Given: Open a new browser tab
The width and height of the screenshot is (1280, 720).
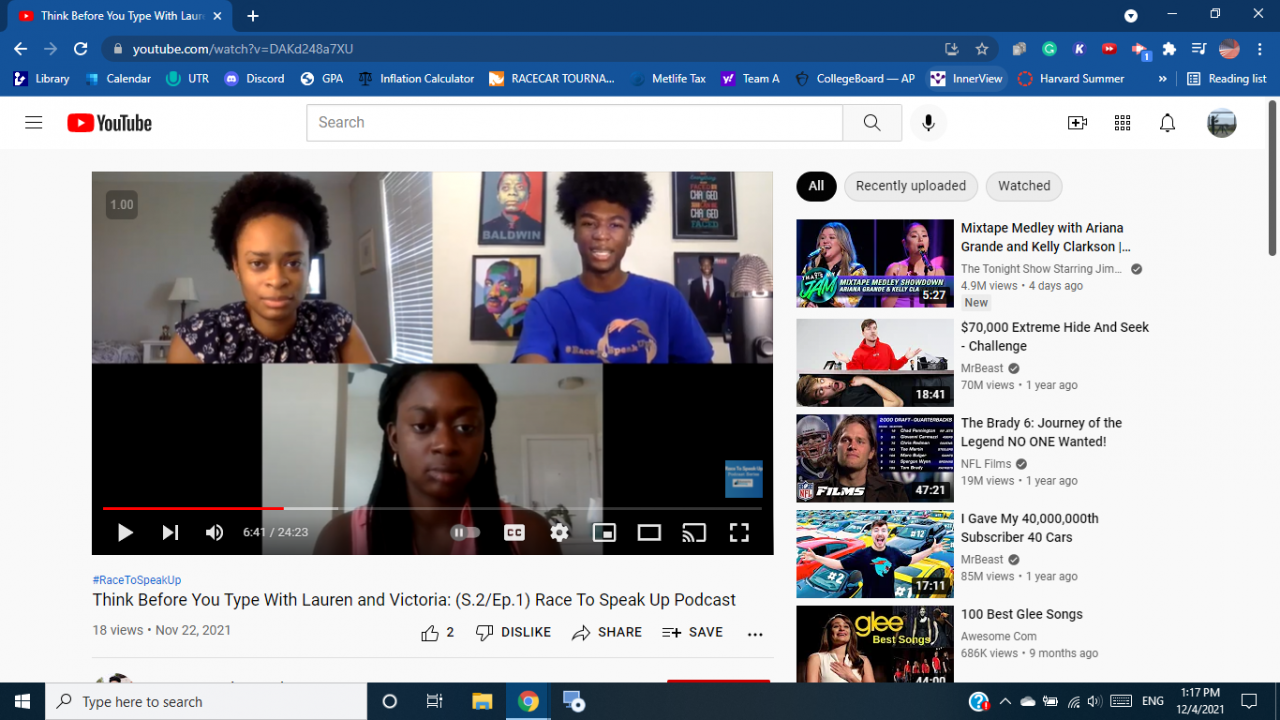Looking at the screenshot, I should pos(253,16).
